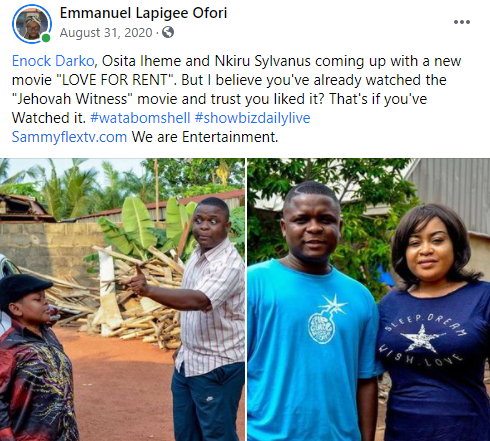Click the "We are Entertainment" text
This screenshot has height=441, width=490.
tap(205, 137)
